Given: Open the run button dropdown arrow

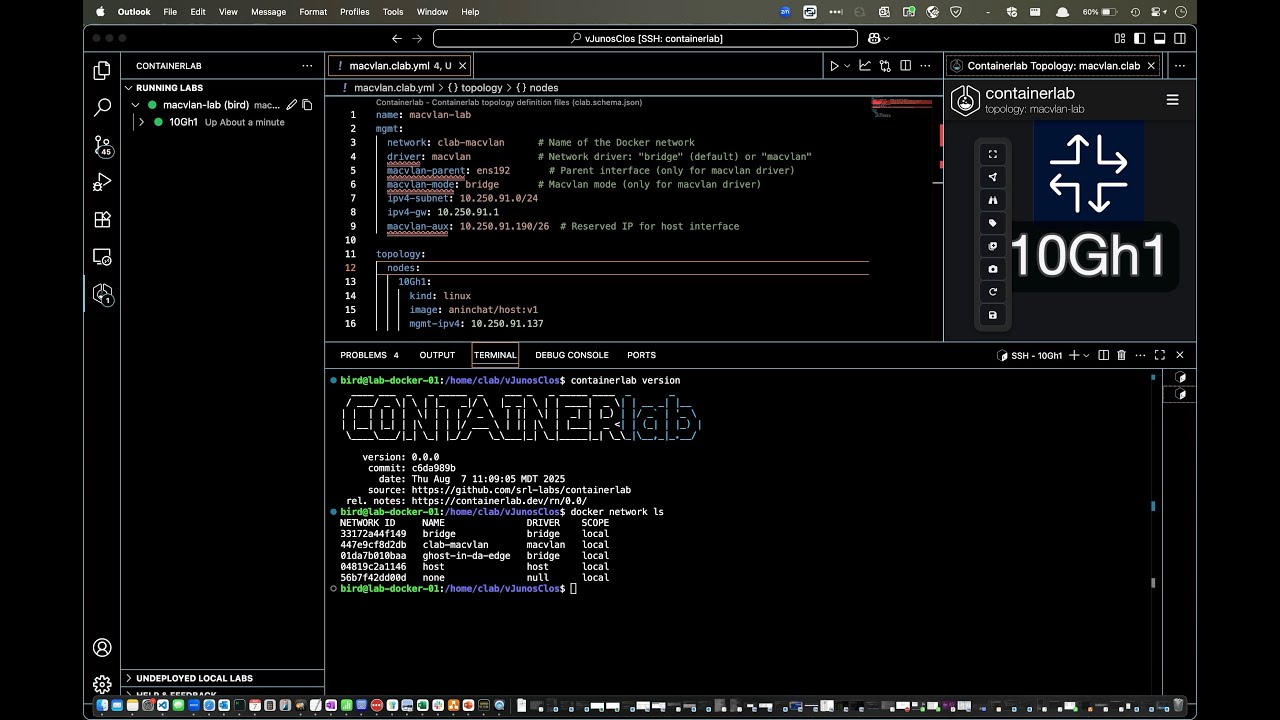Looking at the screenshot, I should coord(847,66).
